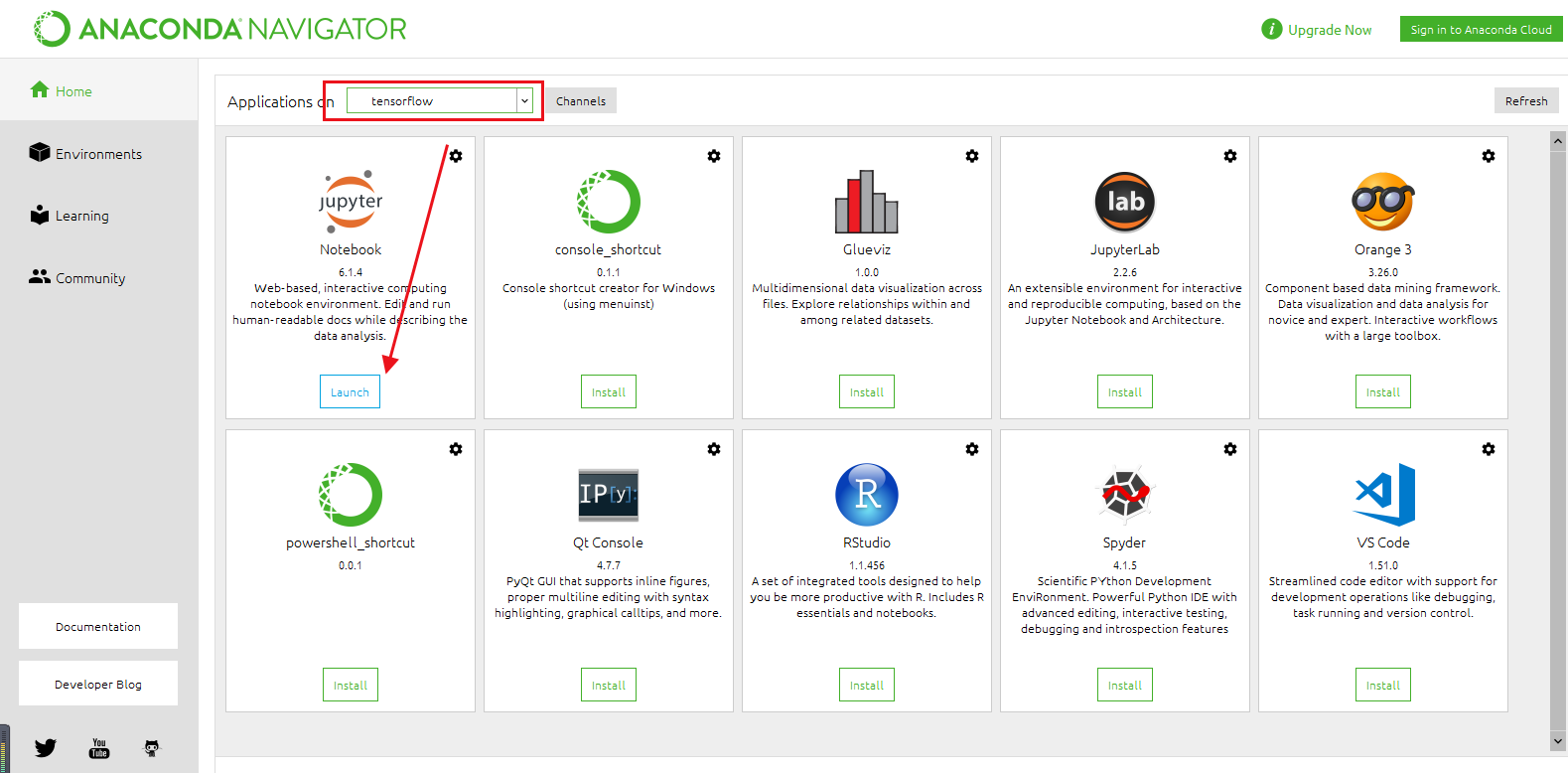Click the scrollbar down arrow
This screenshot has height=773, width=1568.
tap(1558, 741)
